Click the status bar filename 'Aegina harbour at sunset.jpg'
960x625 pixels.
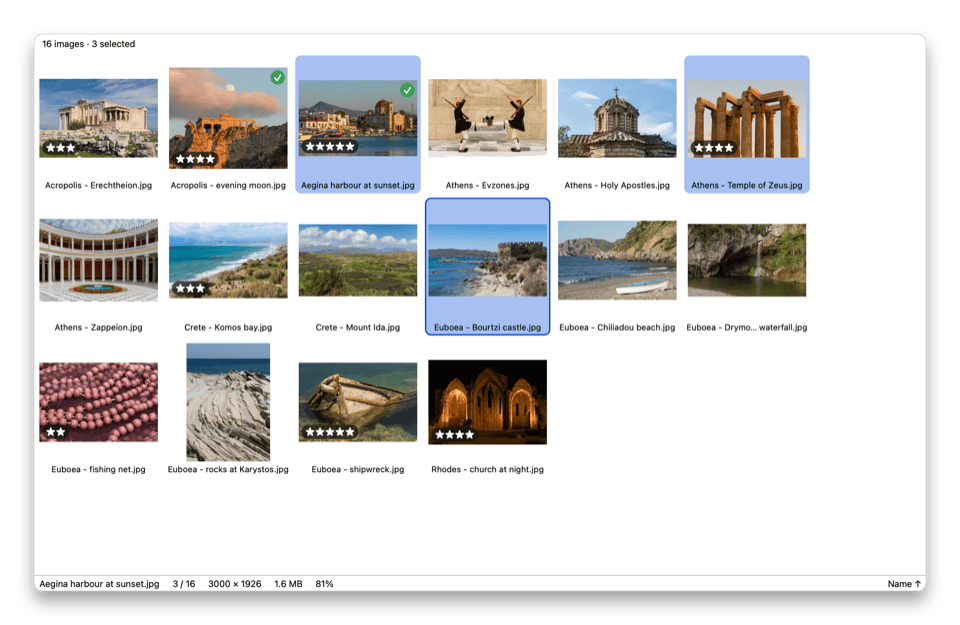point(99,584)
